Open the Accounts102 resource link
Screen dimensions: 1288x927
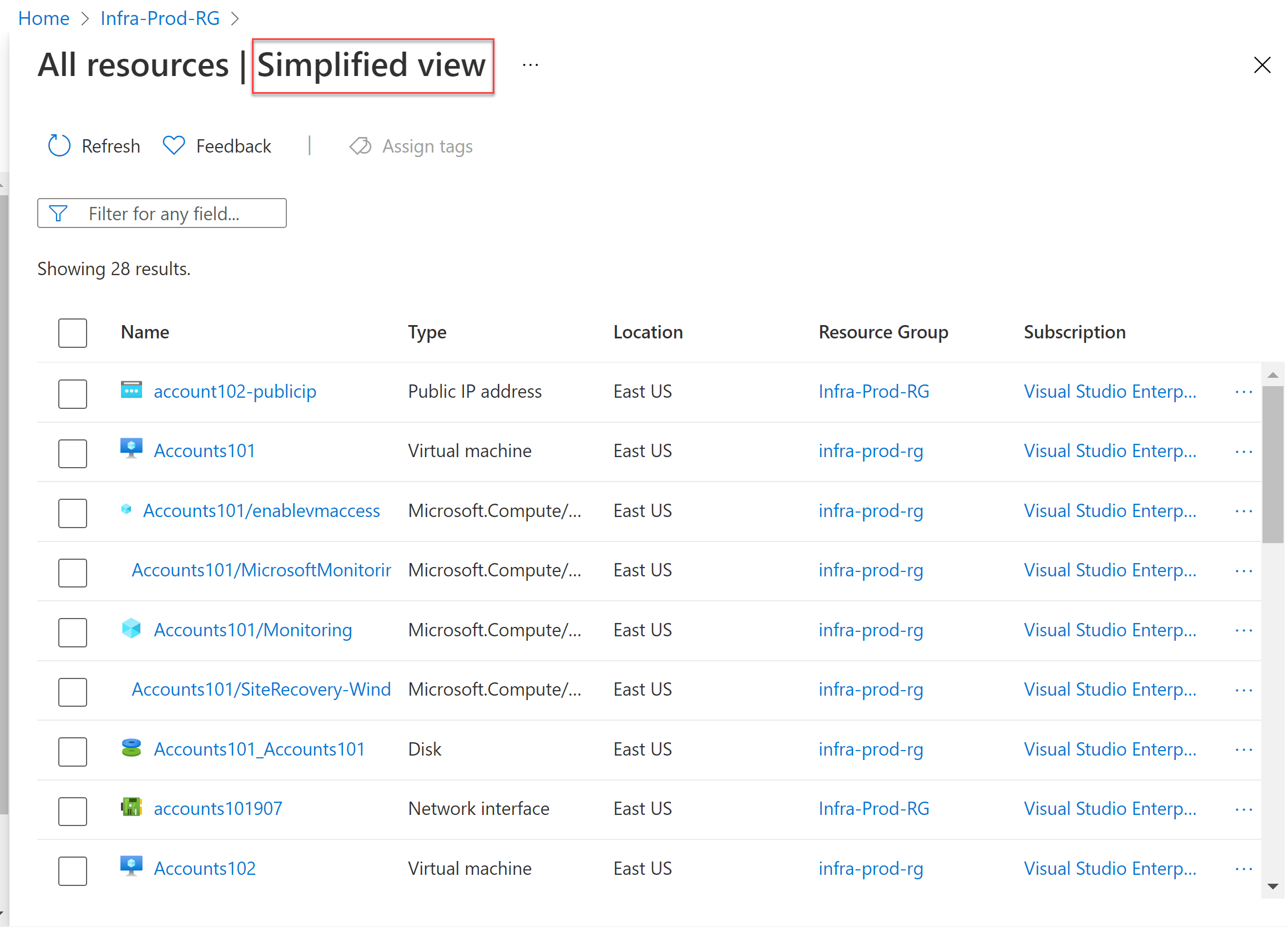[204, 868]
